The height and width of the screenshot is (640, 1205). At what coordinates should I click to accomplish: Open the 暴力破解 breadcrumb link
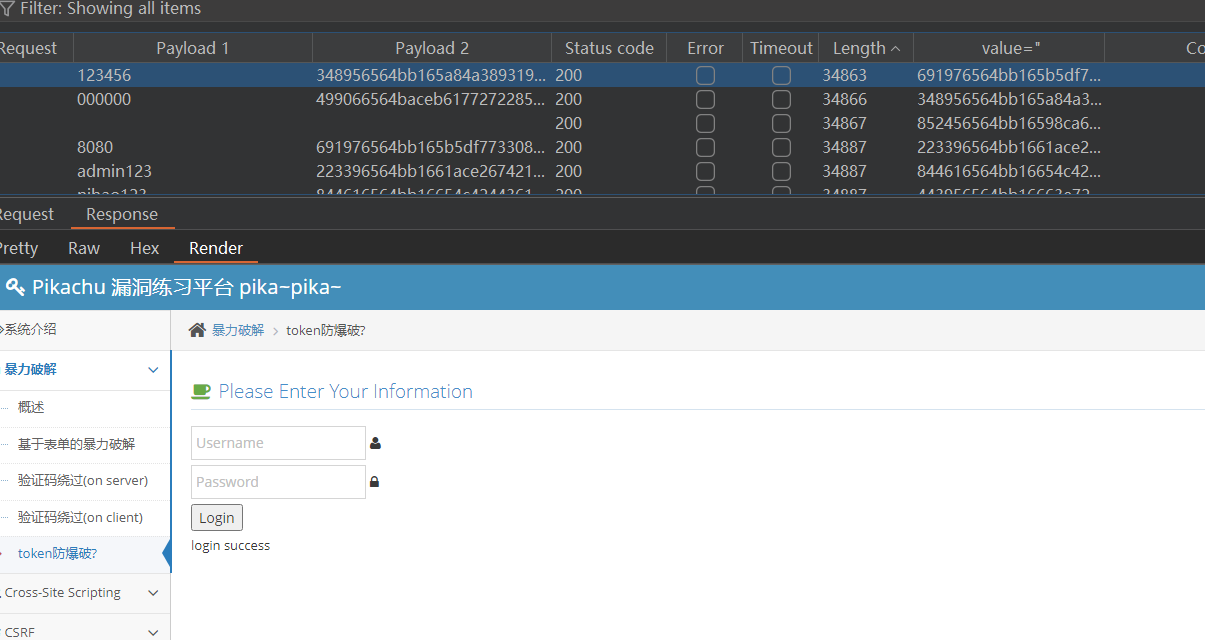pos(238,330)
